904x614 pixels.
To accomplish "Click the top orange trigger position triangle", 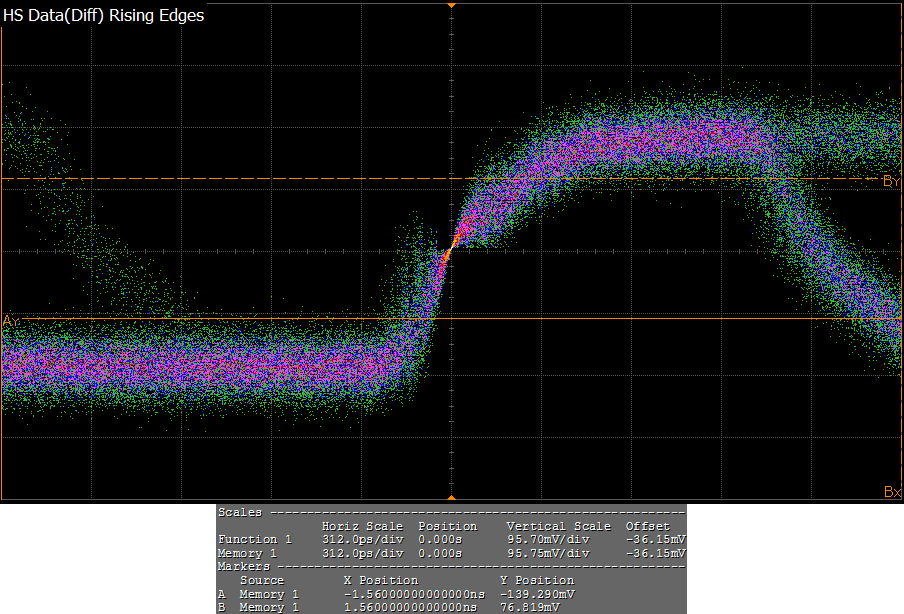I will (451, 6).
